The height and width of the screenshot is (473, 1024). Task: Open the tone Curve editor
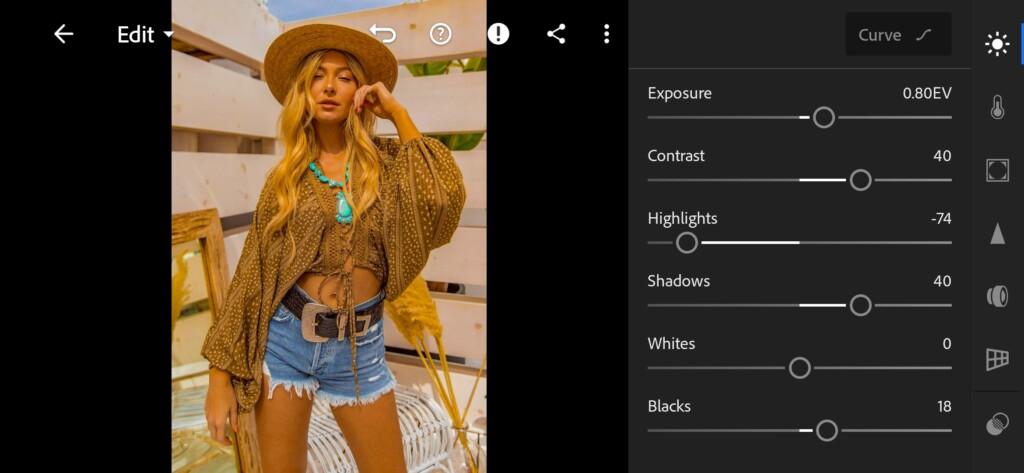click(x=898, y=35)
